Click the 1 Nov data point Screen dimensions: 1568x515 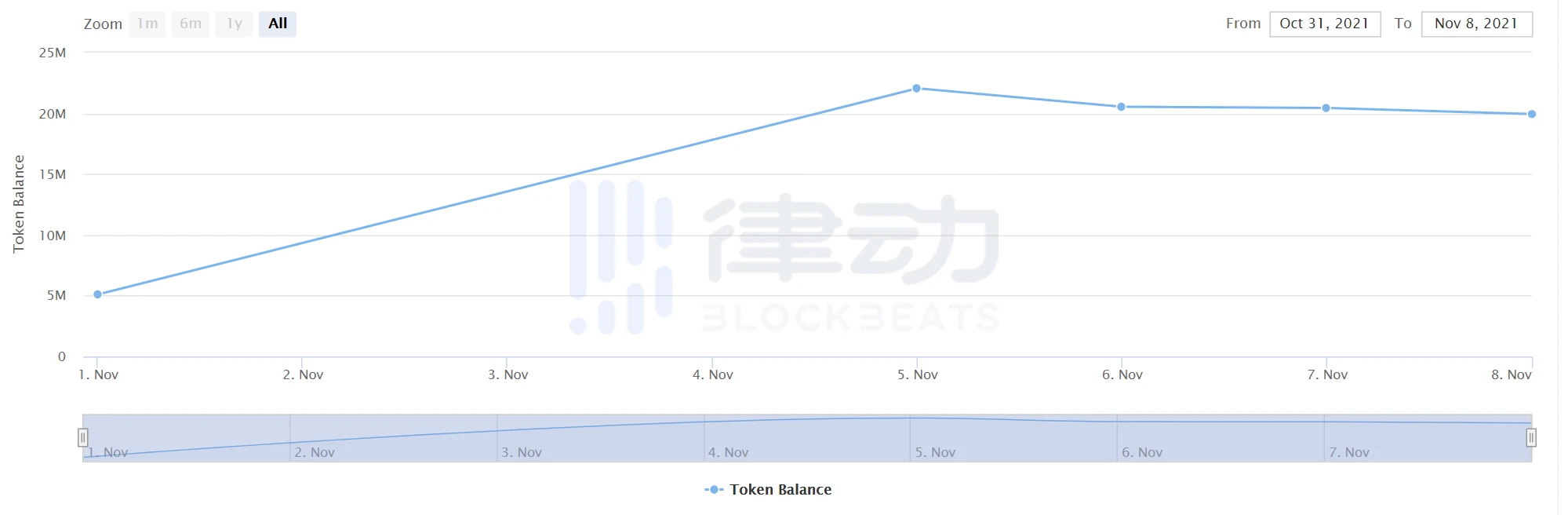98,294
